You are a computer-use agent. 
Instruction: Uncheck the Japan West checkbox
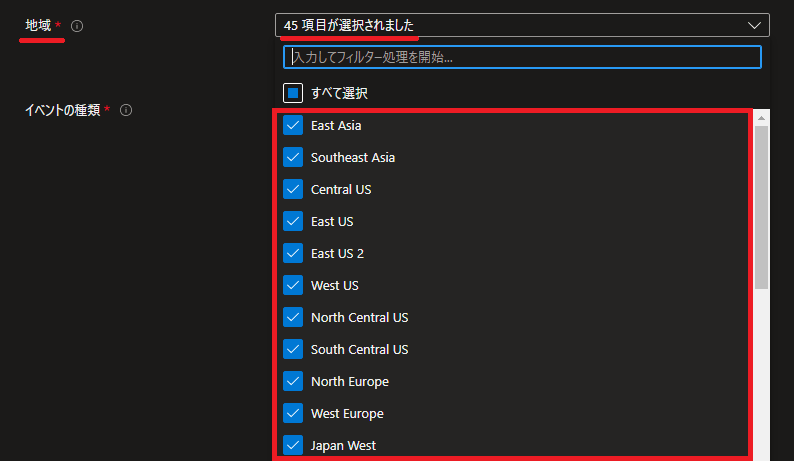[x=293, y=445]
